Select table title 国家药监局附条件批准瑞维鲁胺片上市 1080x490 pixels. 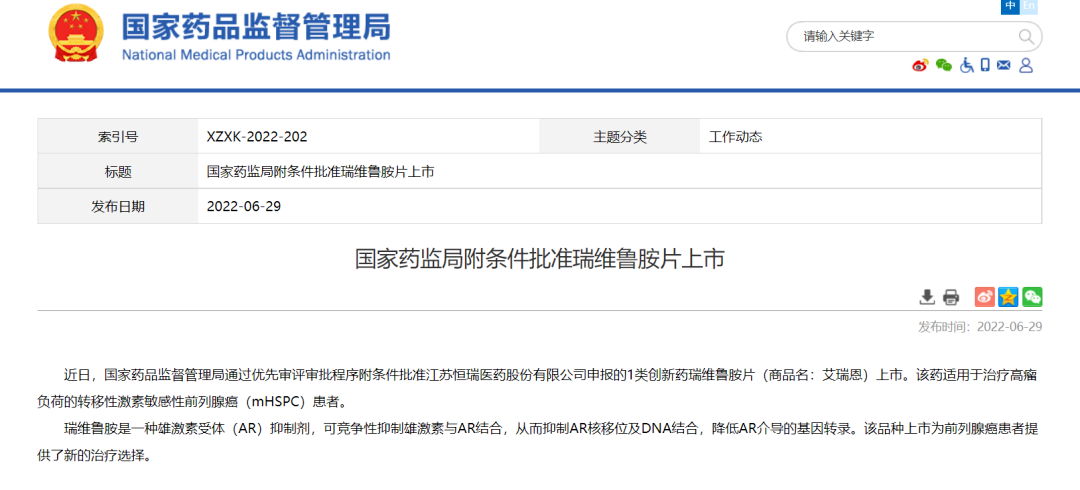[320, 172]
